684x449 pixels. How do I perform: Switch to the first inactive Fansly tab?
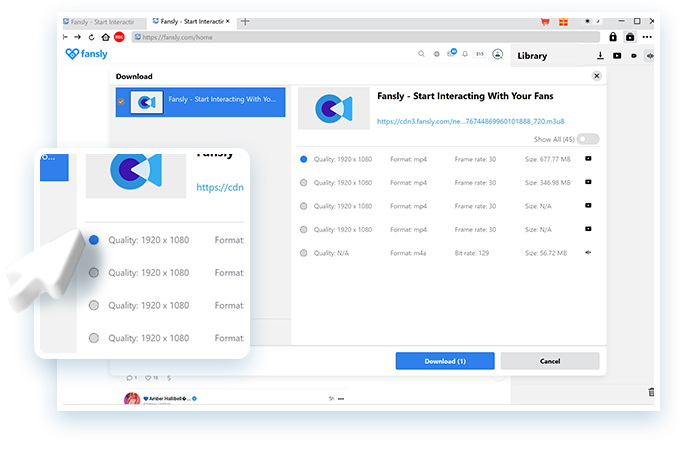pos(103,22)
